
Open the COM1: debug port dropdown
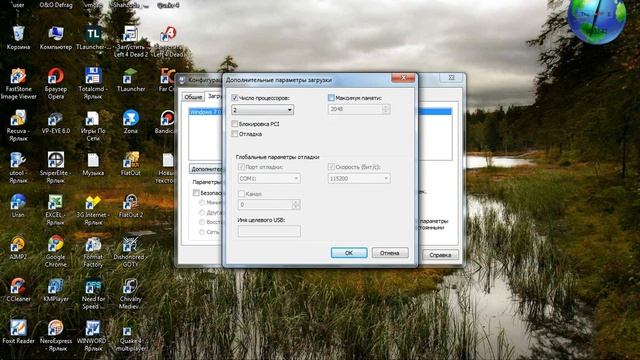269,178
